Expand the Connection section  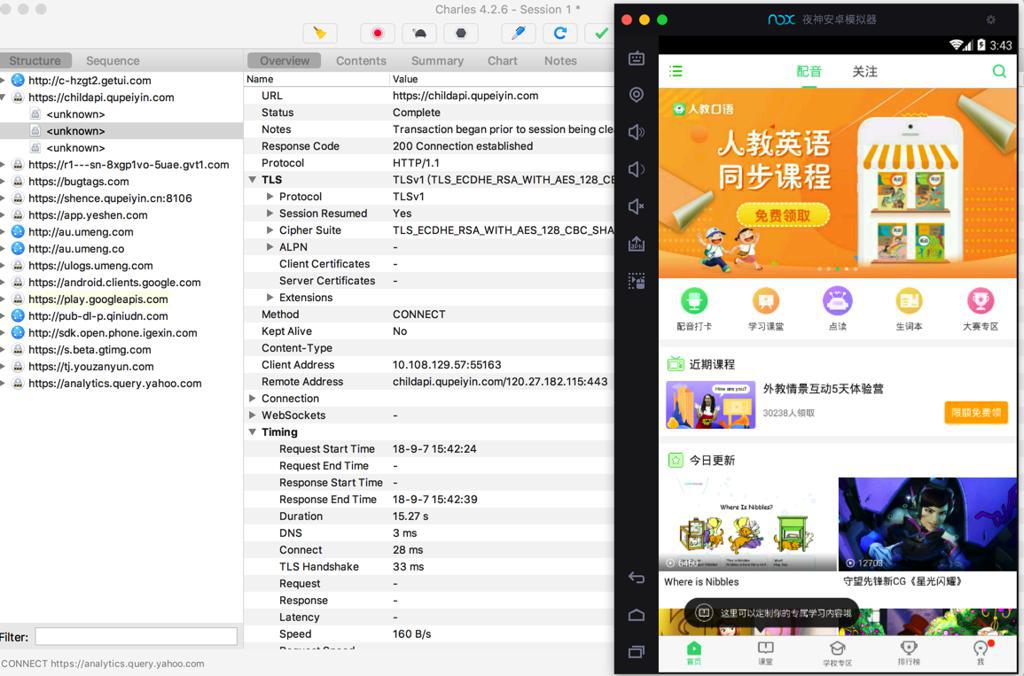[x=253, y=398]
